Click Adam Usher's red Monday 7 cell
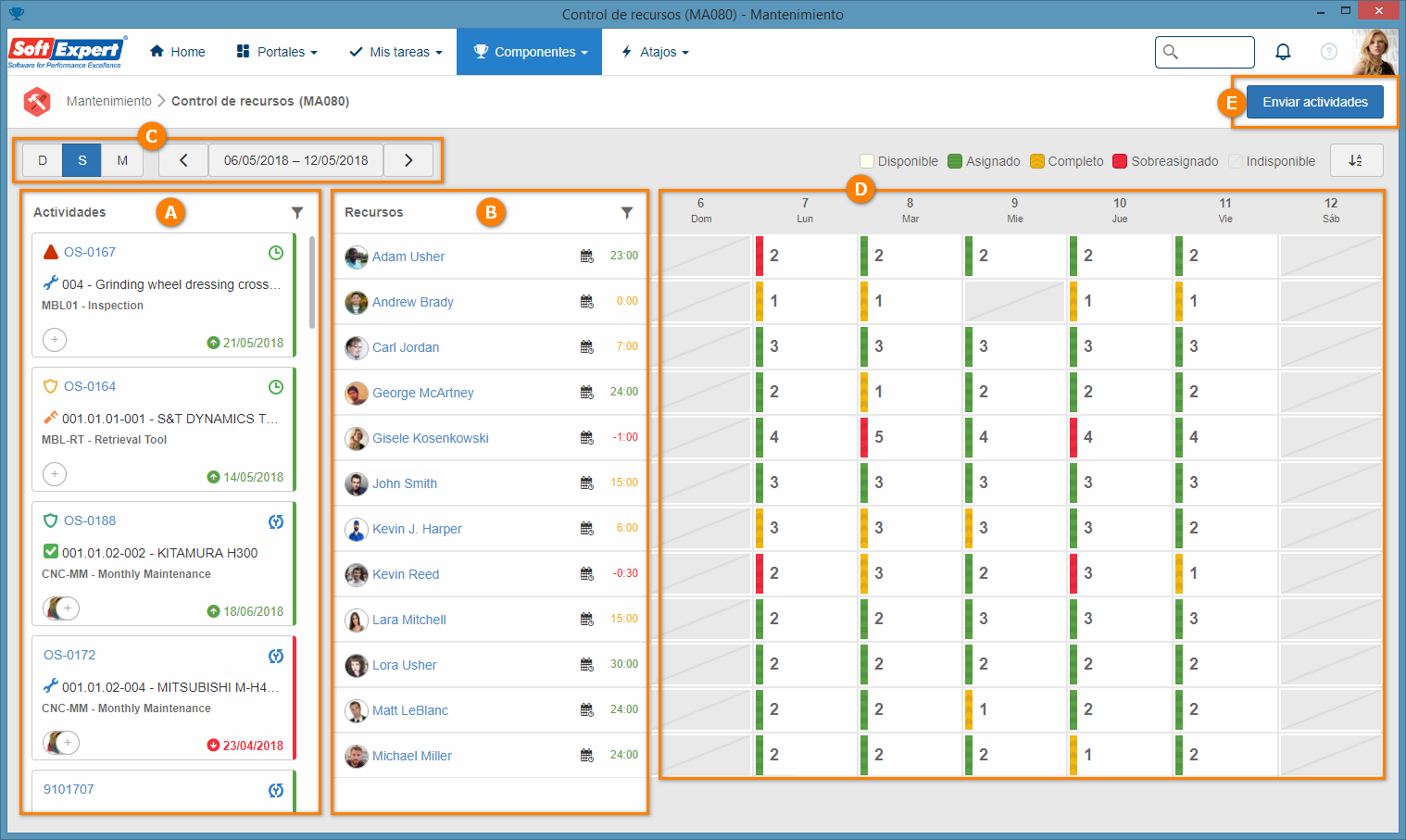The image size is (1406, 840). pyautogui.click(x=805, y=256)
